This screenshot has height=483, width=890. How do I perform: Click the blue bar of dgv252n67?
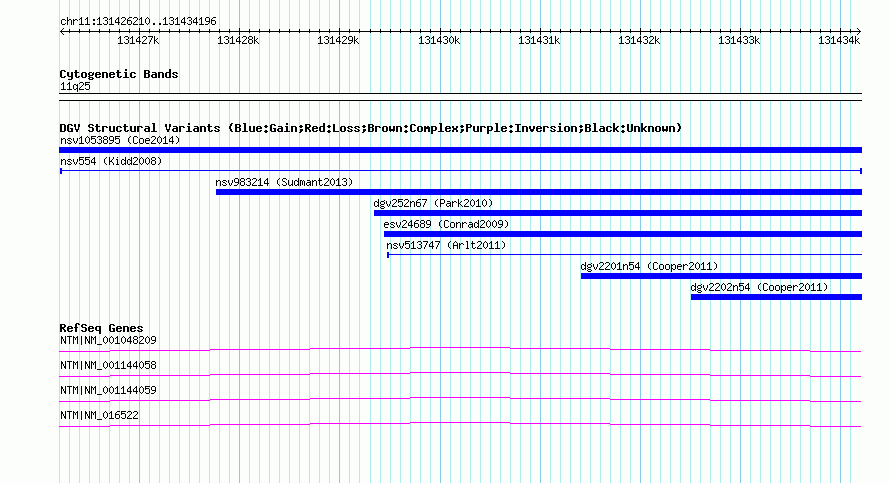tap(618, 213)
